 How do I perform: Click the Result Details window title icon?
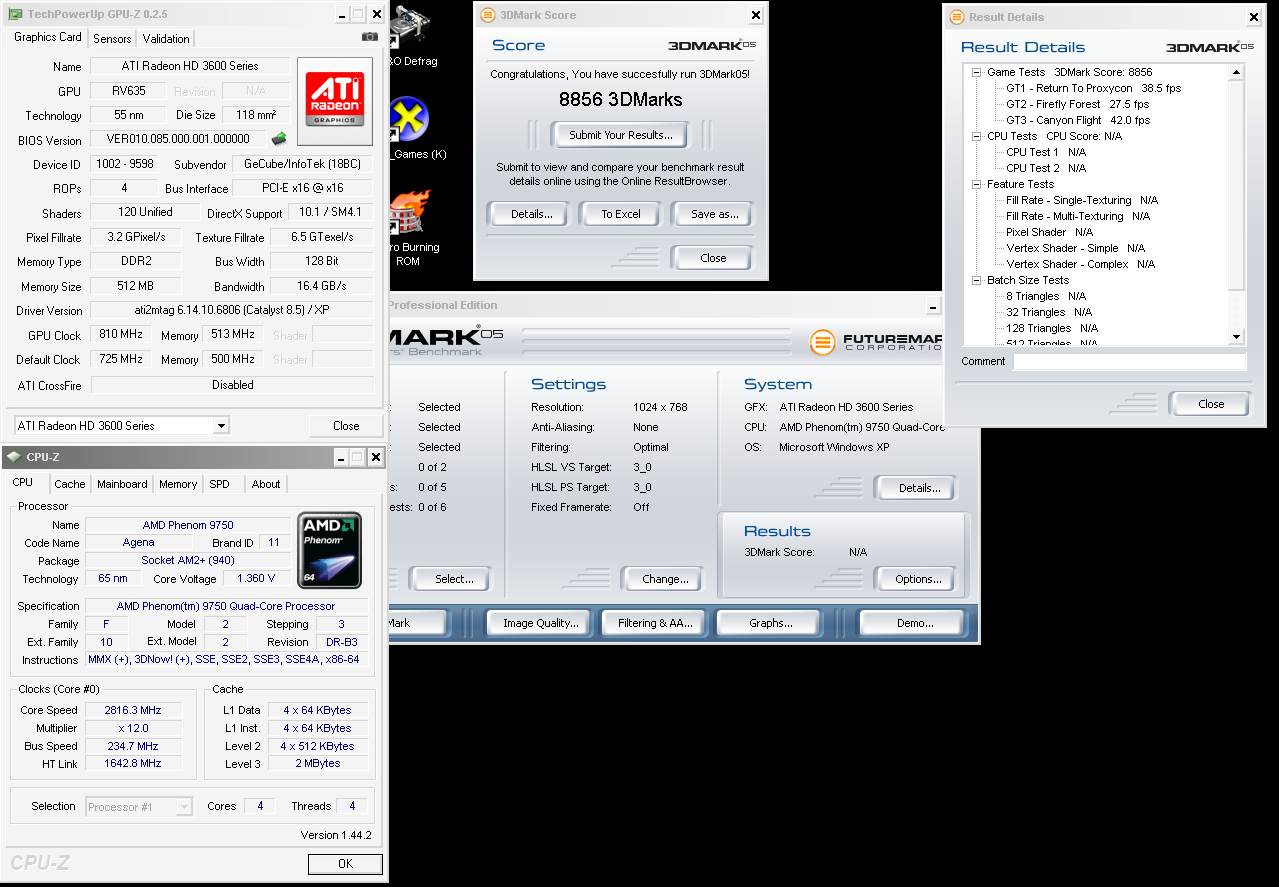point(956,16)
